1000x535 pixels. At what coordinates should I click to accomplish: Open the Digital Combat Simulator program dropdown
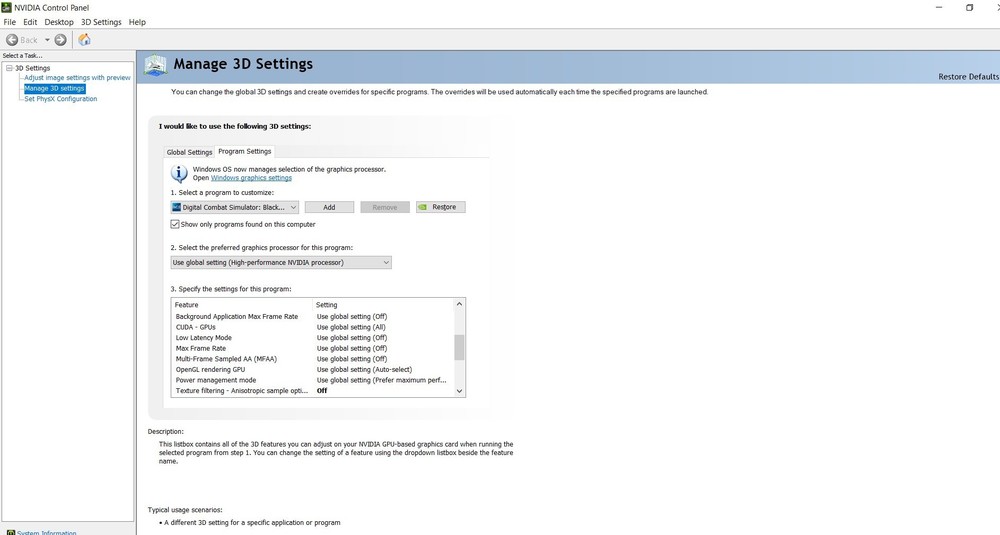(x=235, y=207)
